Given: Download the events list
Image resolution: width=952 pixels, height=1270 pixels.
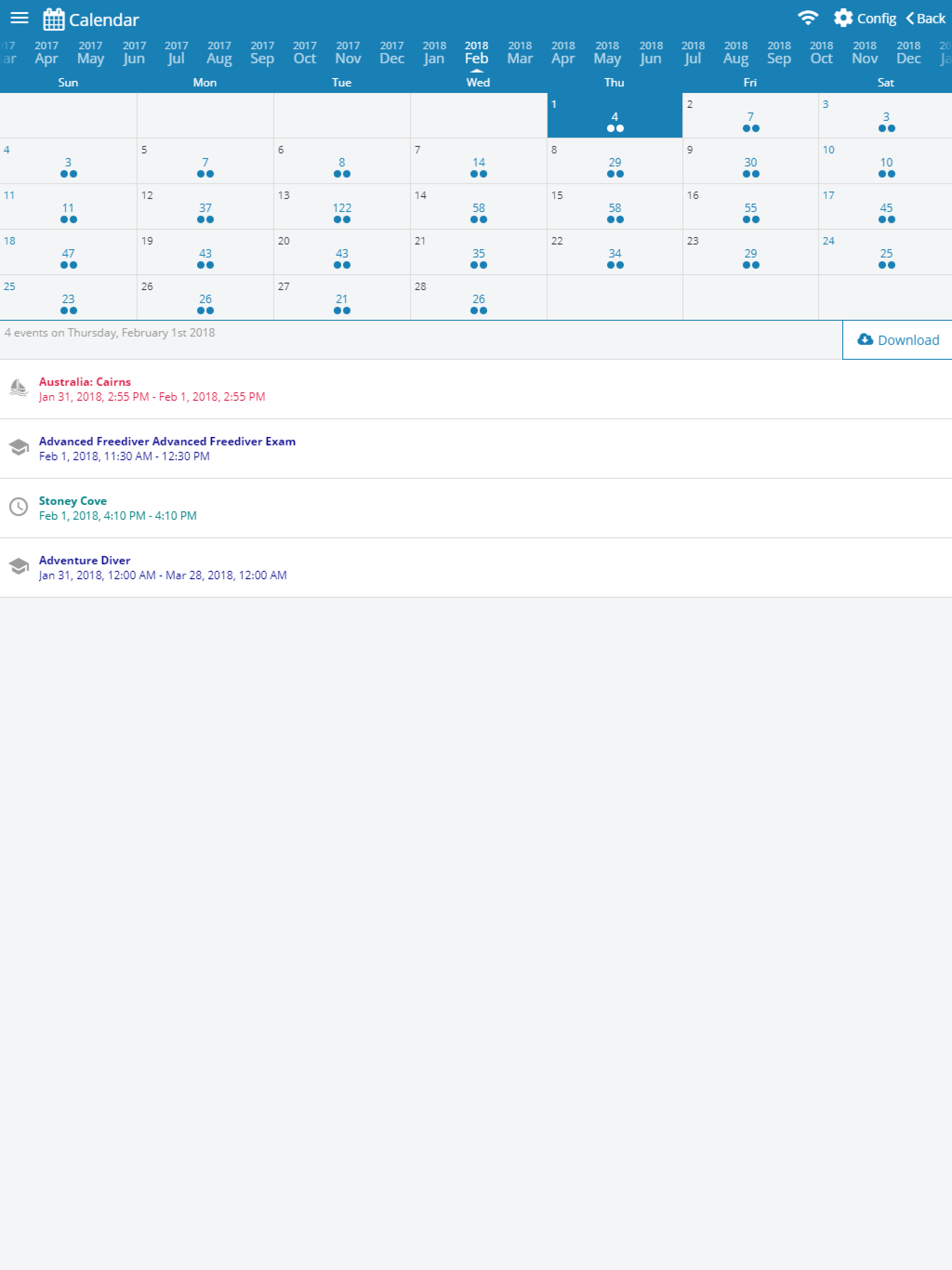Looking at the screenshot, I should (898, 340).
